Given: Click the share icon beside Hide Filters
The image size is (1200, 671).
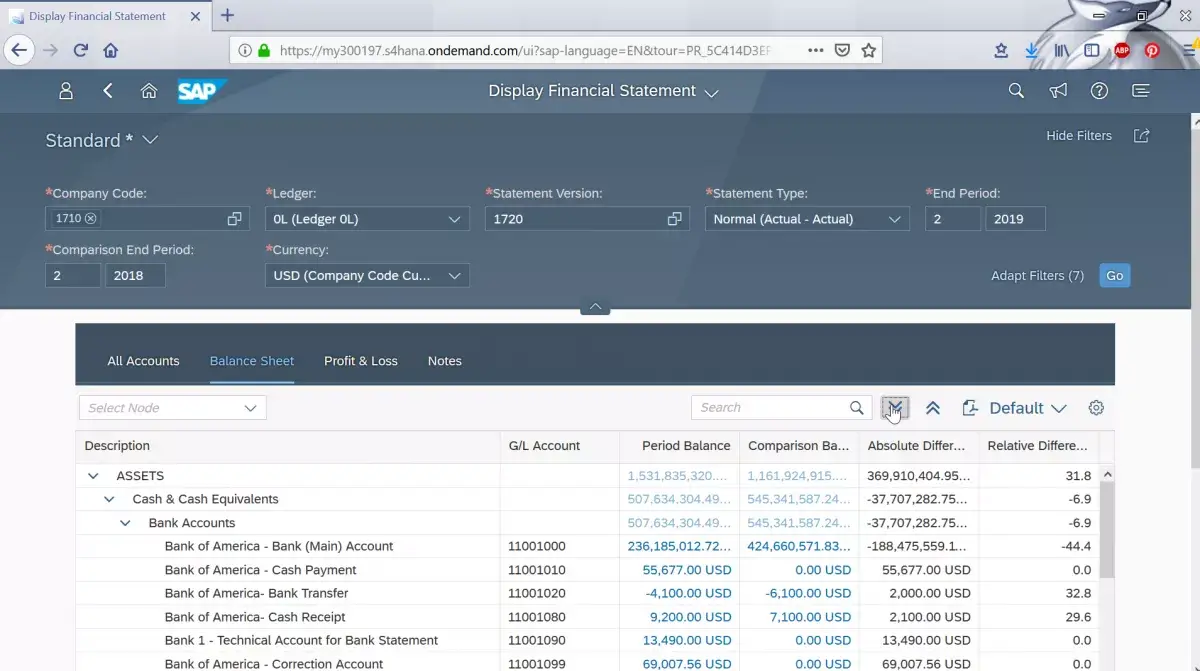Looking at the screenshot, I should pos(1141,136).
